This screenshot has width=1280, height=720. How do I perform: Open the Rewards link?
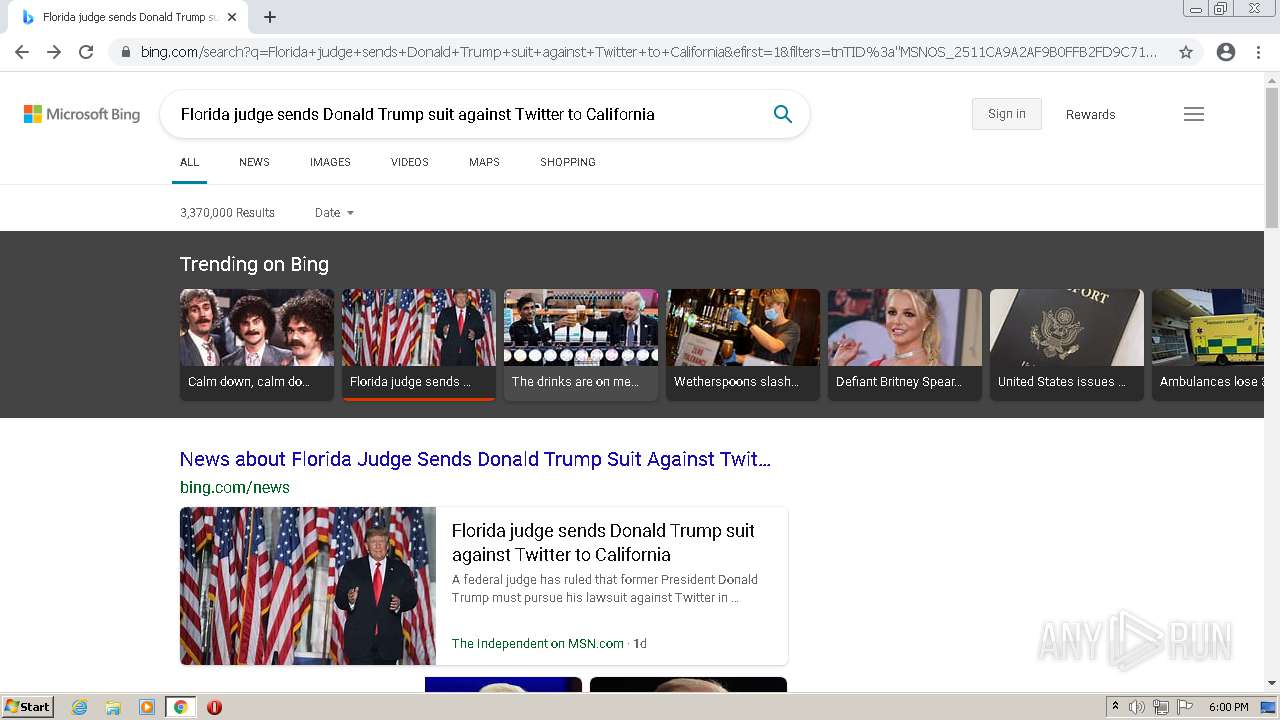click(1090, 114)
